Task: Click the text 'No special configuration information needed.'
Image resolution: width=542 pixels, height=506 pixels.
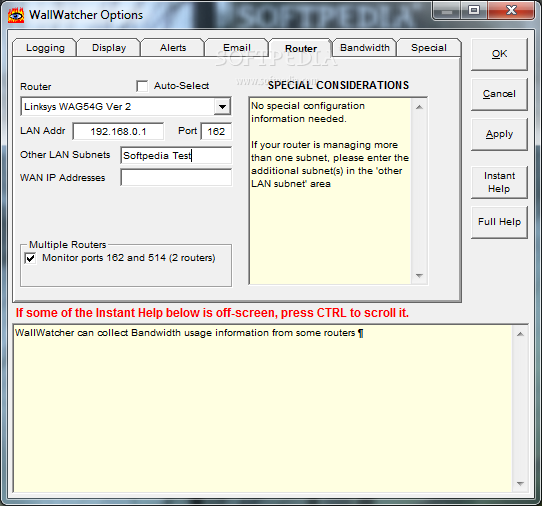Action: coord(308,112)
